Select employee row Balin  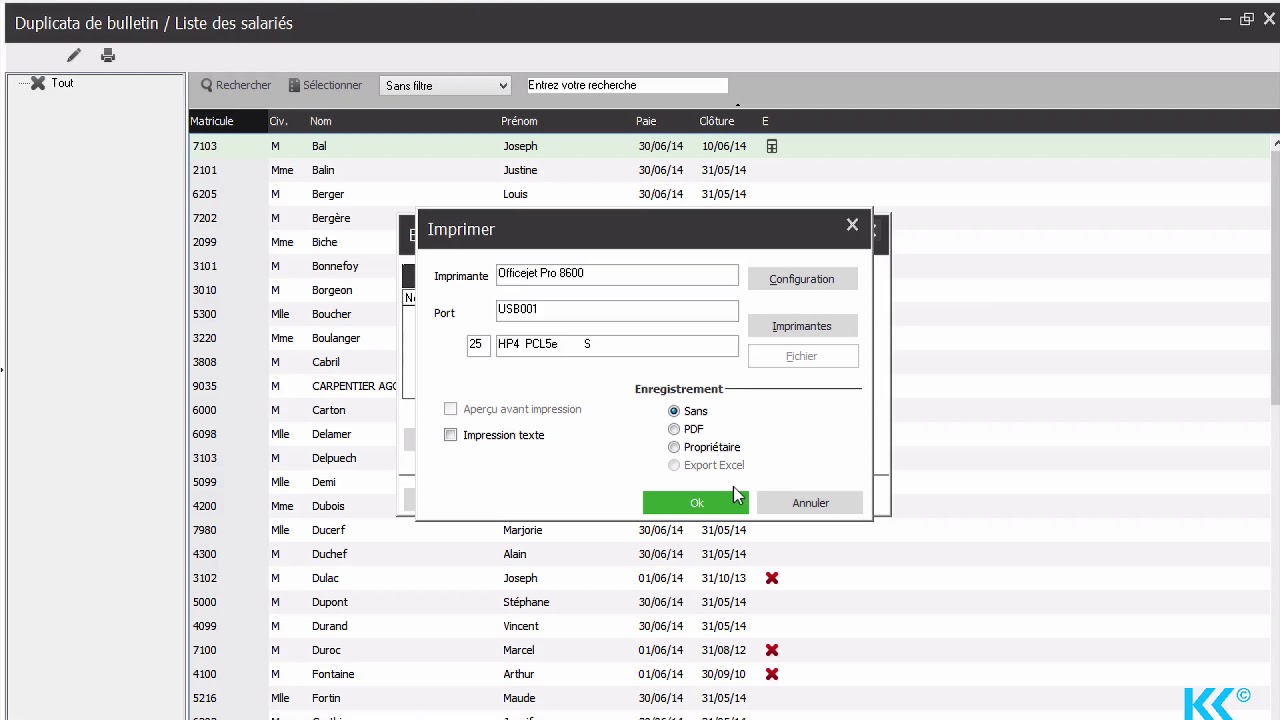pyautogui.click(x=730, y=170)
